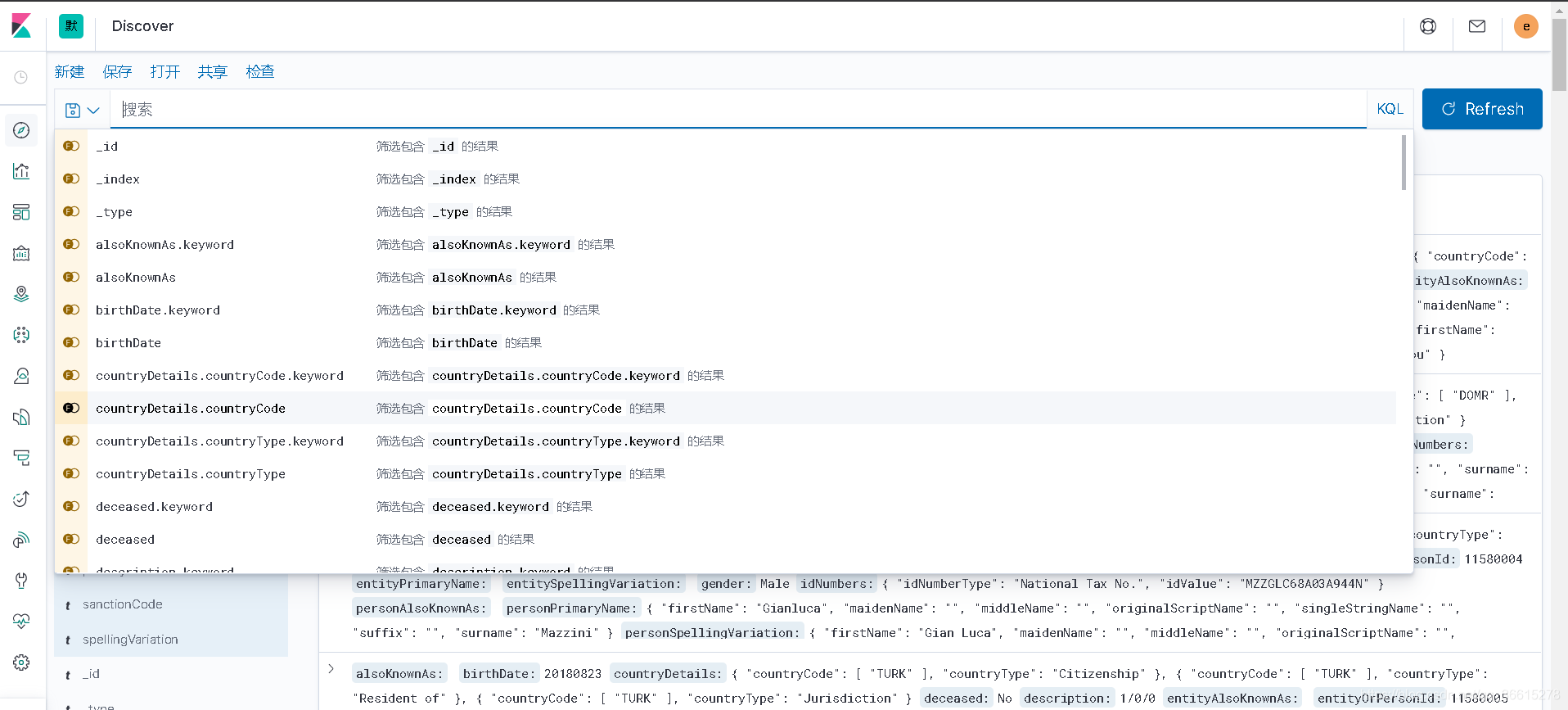Switch query language via KQL button

click(1390, 109)
